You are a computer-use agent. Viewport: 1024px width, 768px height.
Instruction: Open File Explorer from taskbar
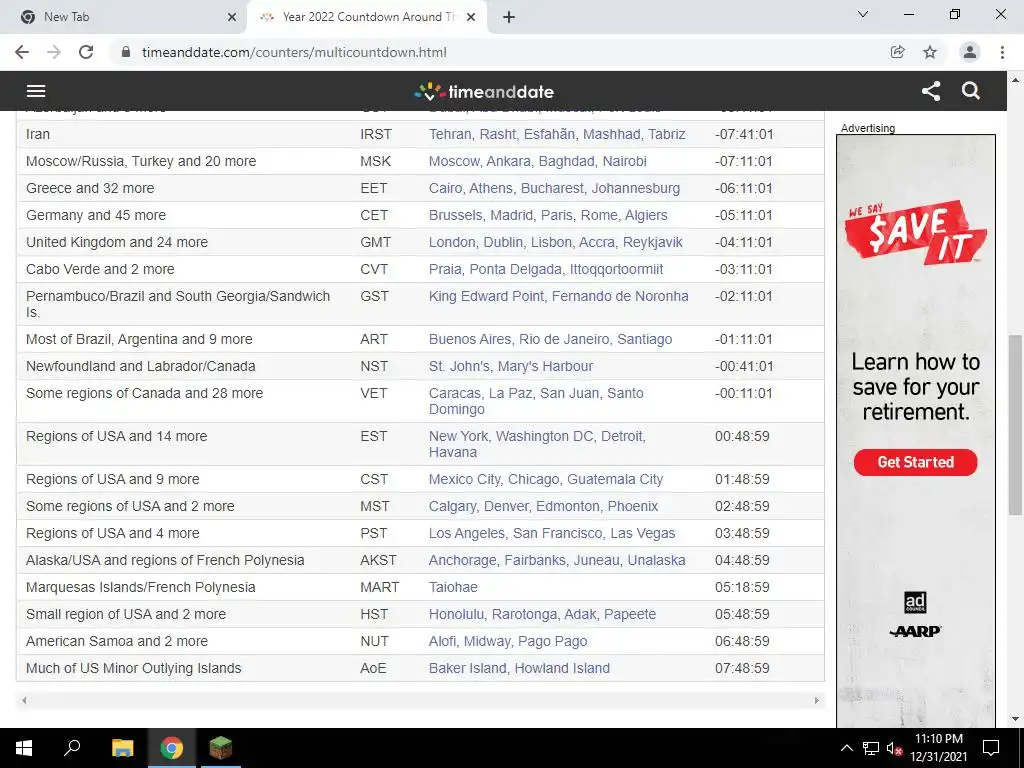coord(122,748)
